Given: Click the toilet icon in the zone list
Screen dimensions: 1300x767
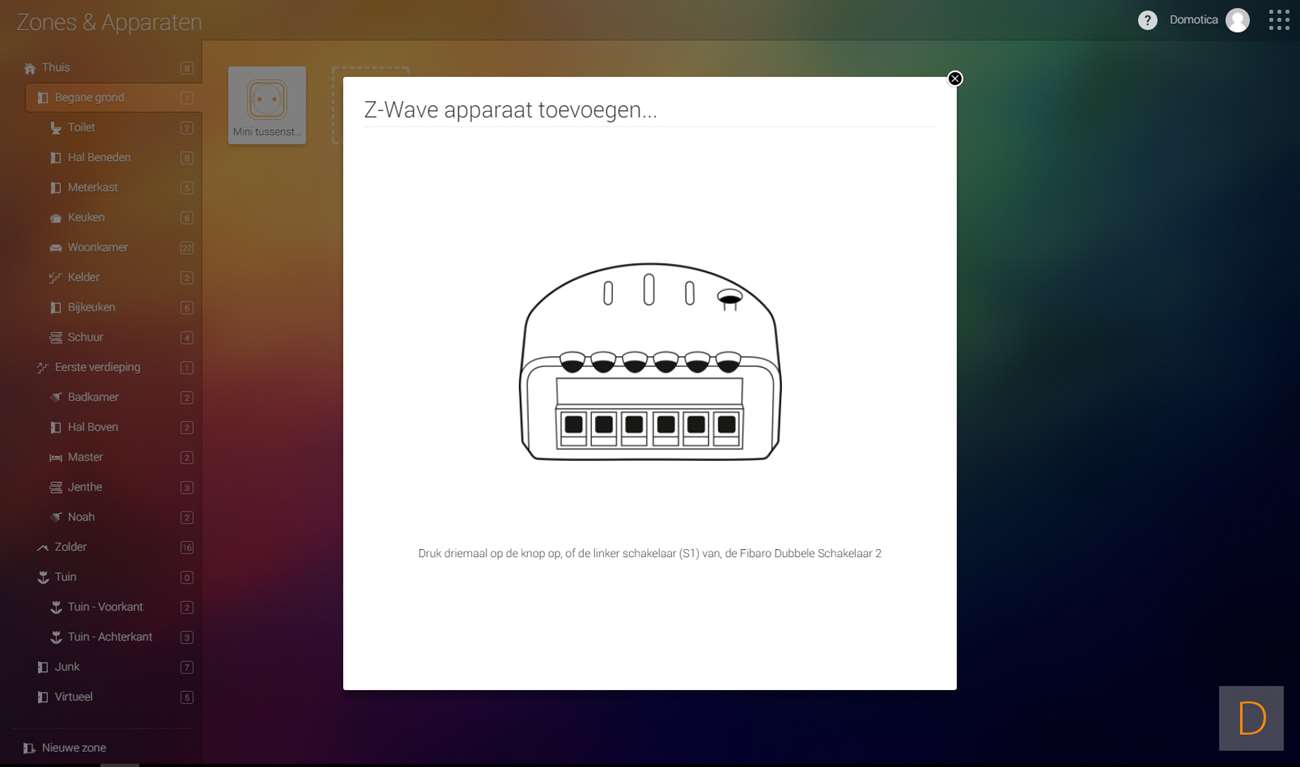Looking at the screenshot, I should coord(56,128).
